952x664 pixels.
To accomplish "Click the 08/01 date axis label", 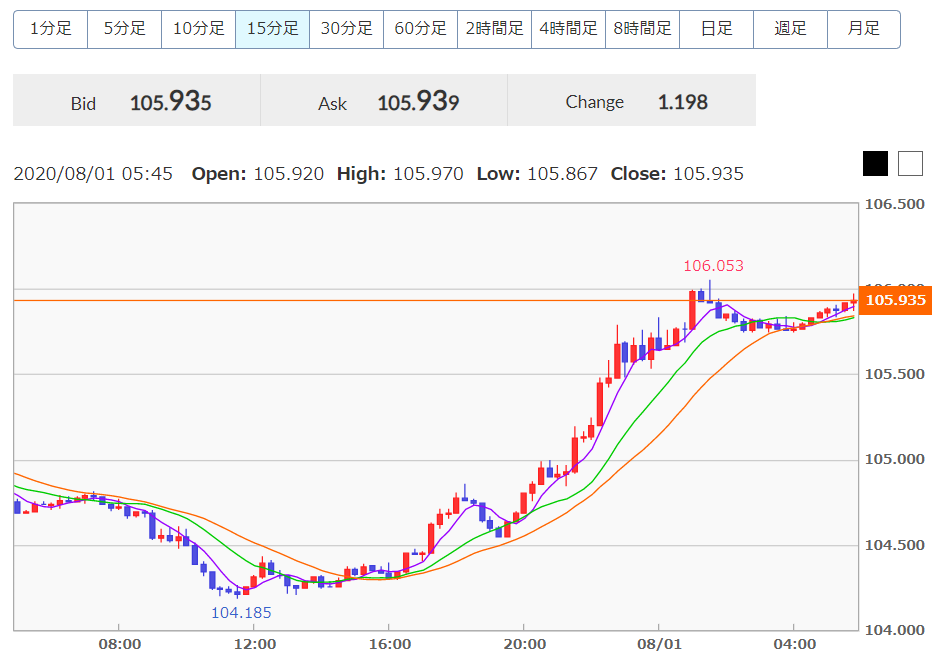I will pyautogui.click(x=659, y=644).
